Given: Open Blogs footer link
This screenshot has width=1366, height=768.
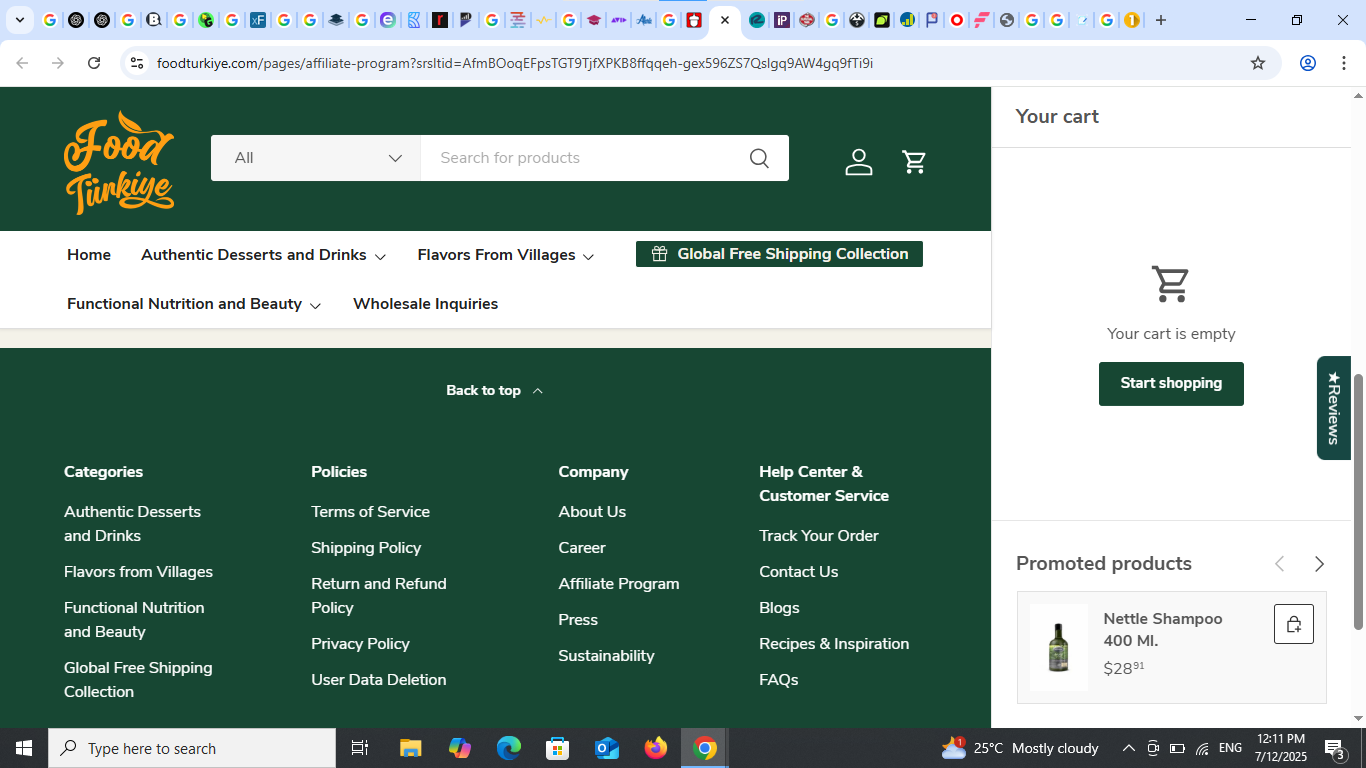Looking at the screenshot, I should tap(779, 608).
